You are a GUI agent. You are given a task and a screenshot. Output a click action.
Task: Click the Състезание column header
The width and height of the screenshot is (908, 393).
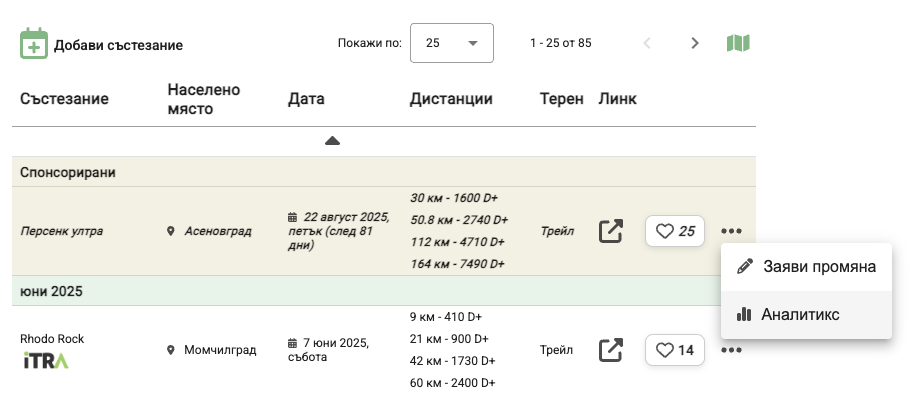[x=64, y=99]
